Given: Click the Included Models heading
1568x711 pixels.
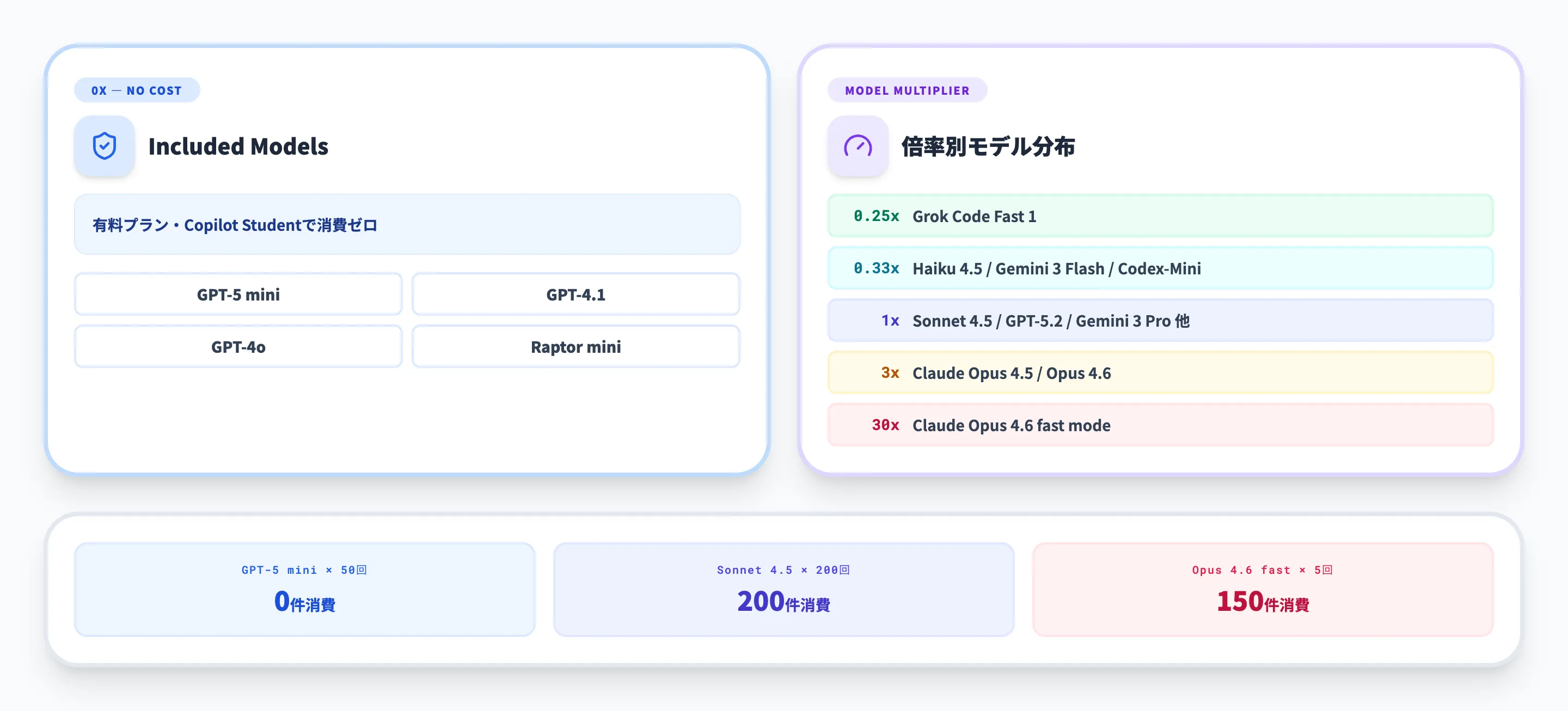Looking at the screenshot, I should [238, 146].
